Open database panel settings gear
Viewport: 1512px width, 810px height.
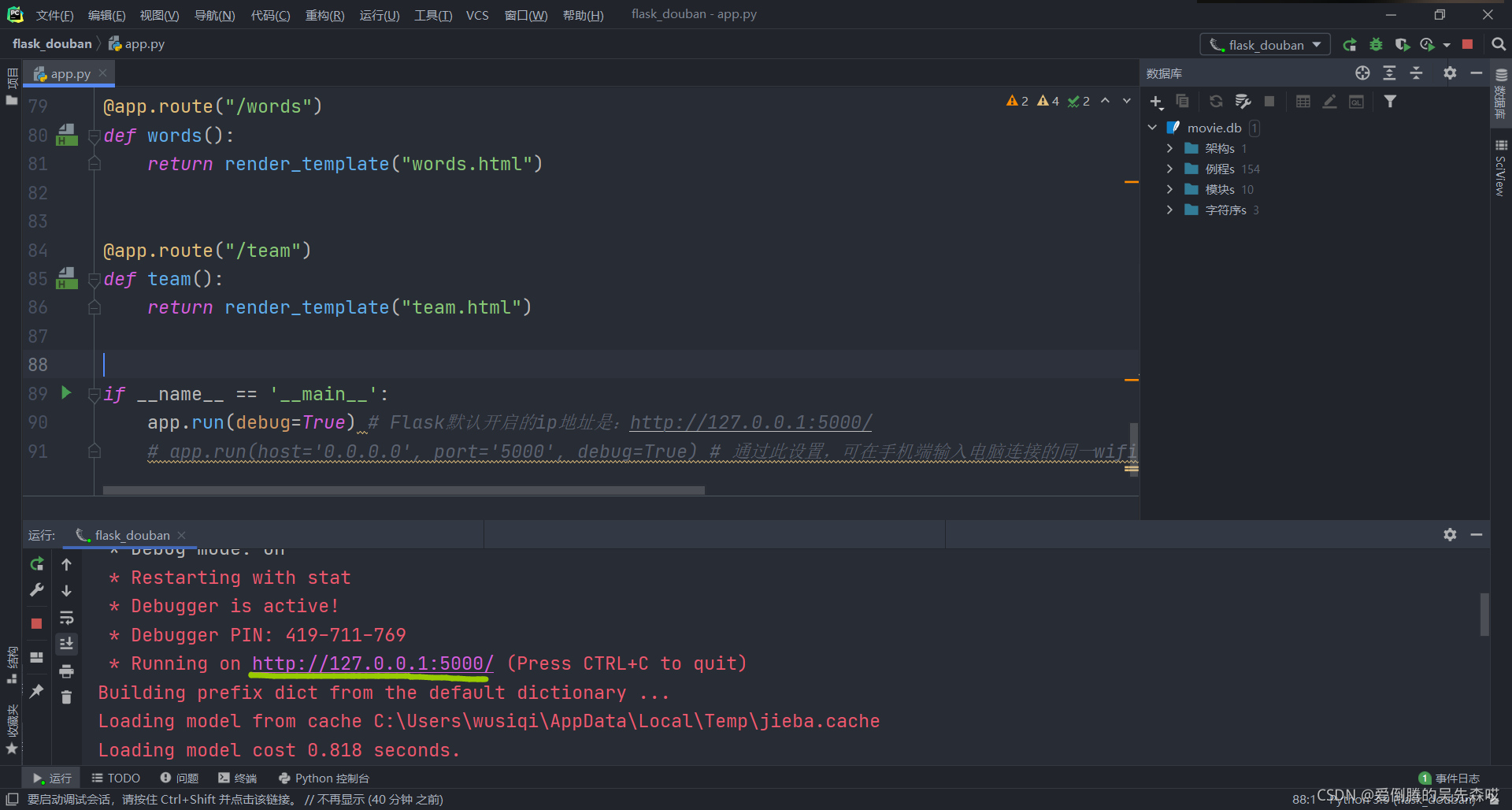(x=1450, y=73)
